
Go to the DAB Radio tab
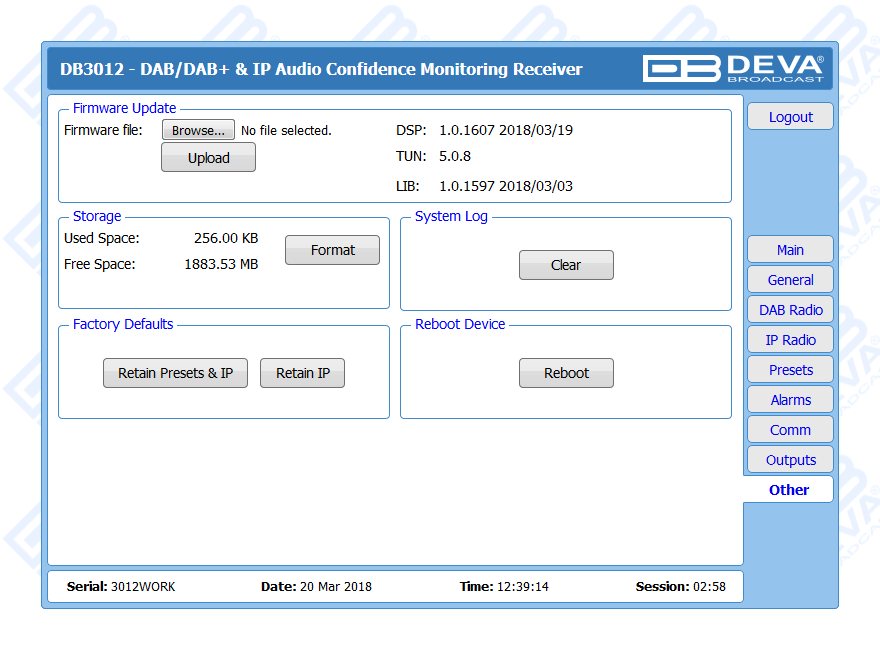click(x=790, y=310)
